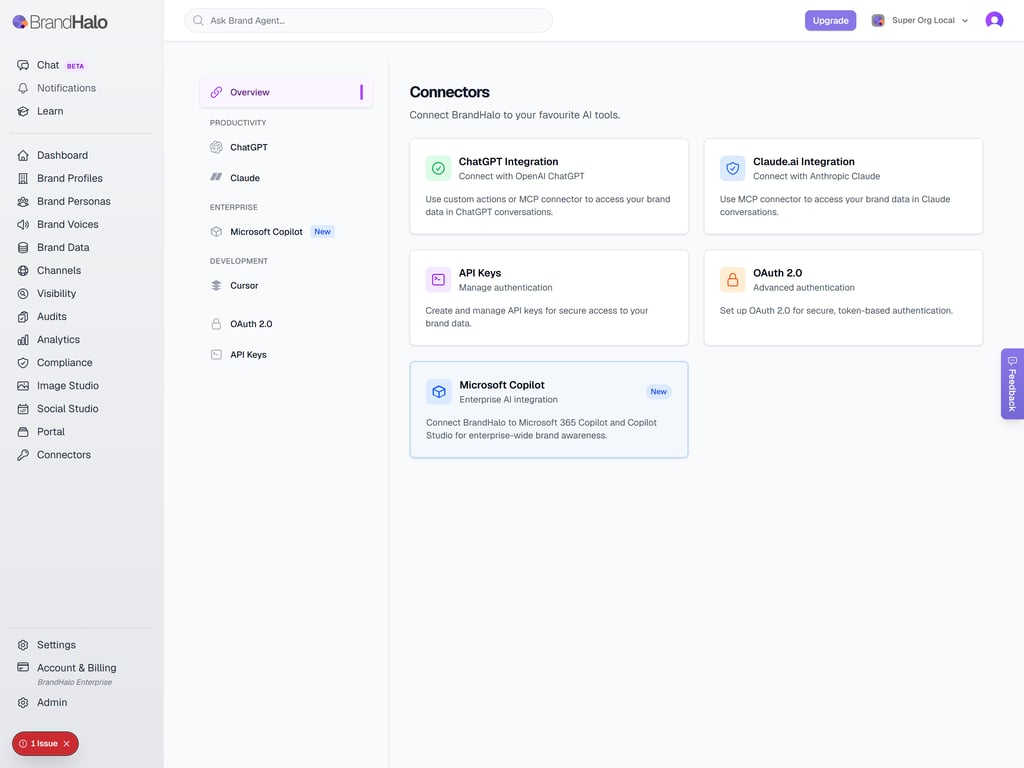Click the Upgrade button
Screen dimensions: 1024x768
pos(830,20)
